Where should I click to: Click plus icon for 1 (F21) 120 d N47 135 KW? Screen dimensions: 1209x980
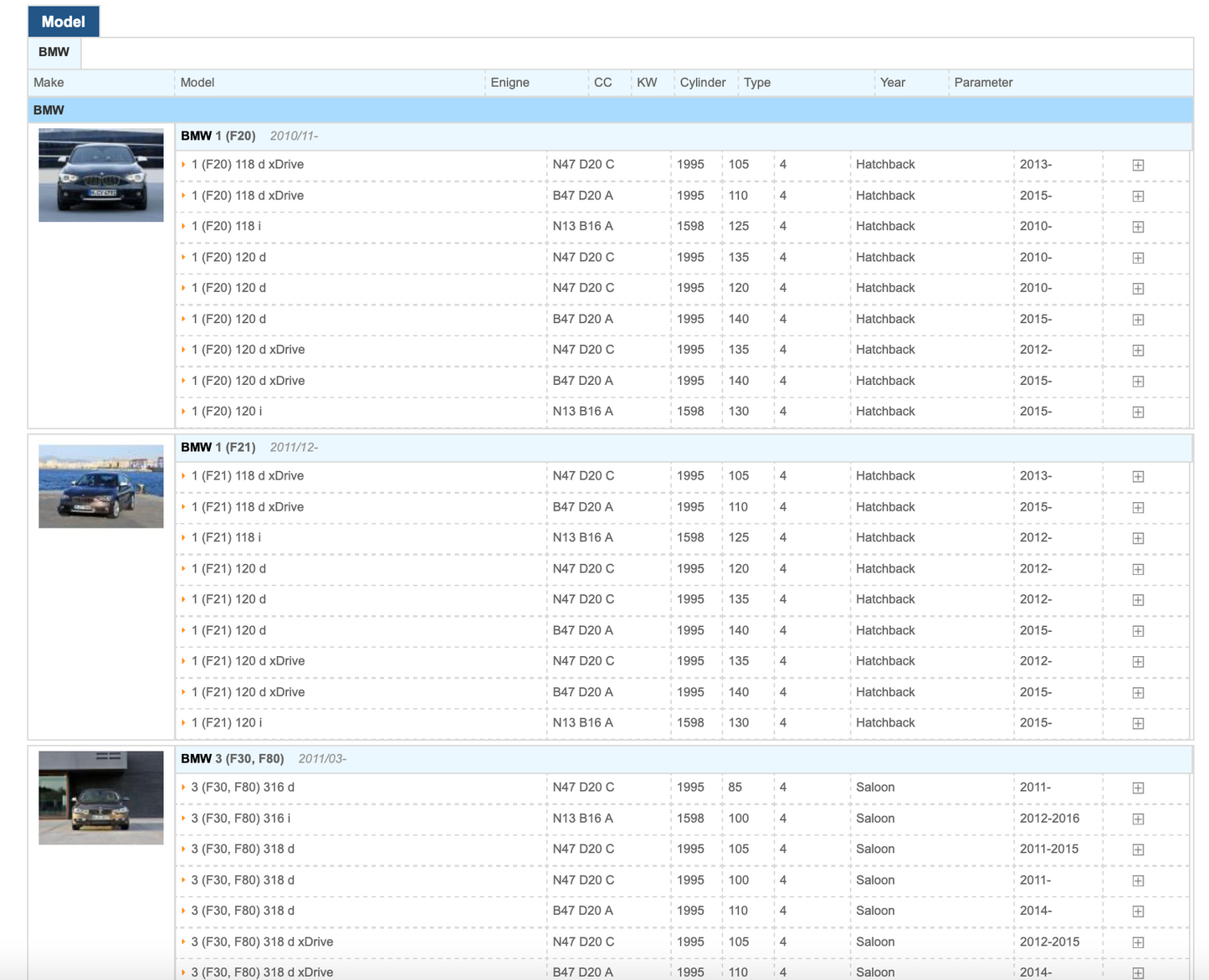(x=1138, y=600)
